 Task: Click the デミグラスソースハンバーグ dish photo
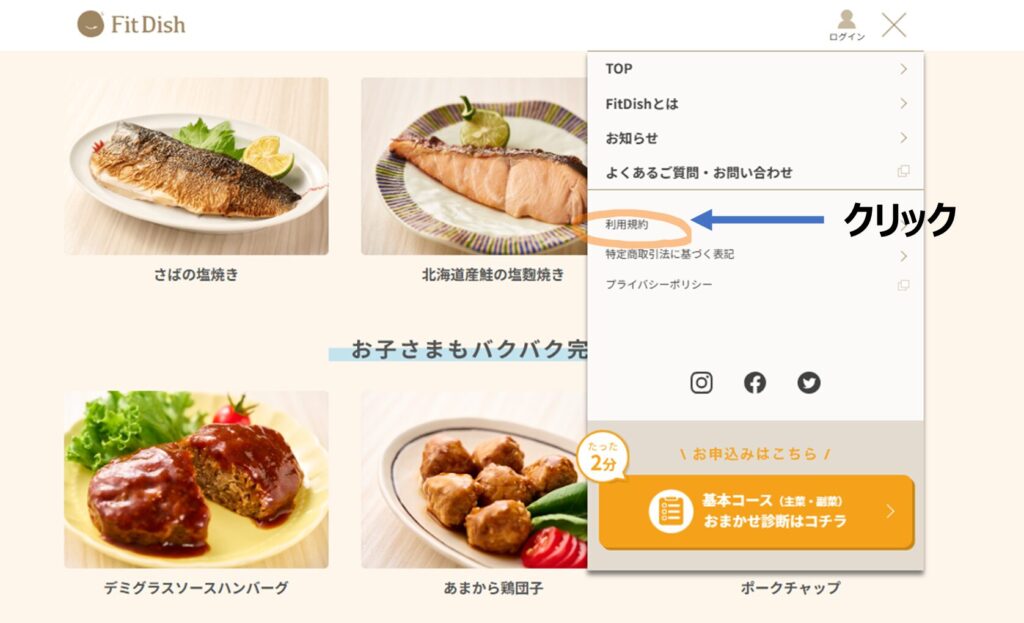(x=196, y=479)
